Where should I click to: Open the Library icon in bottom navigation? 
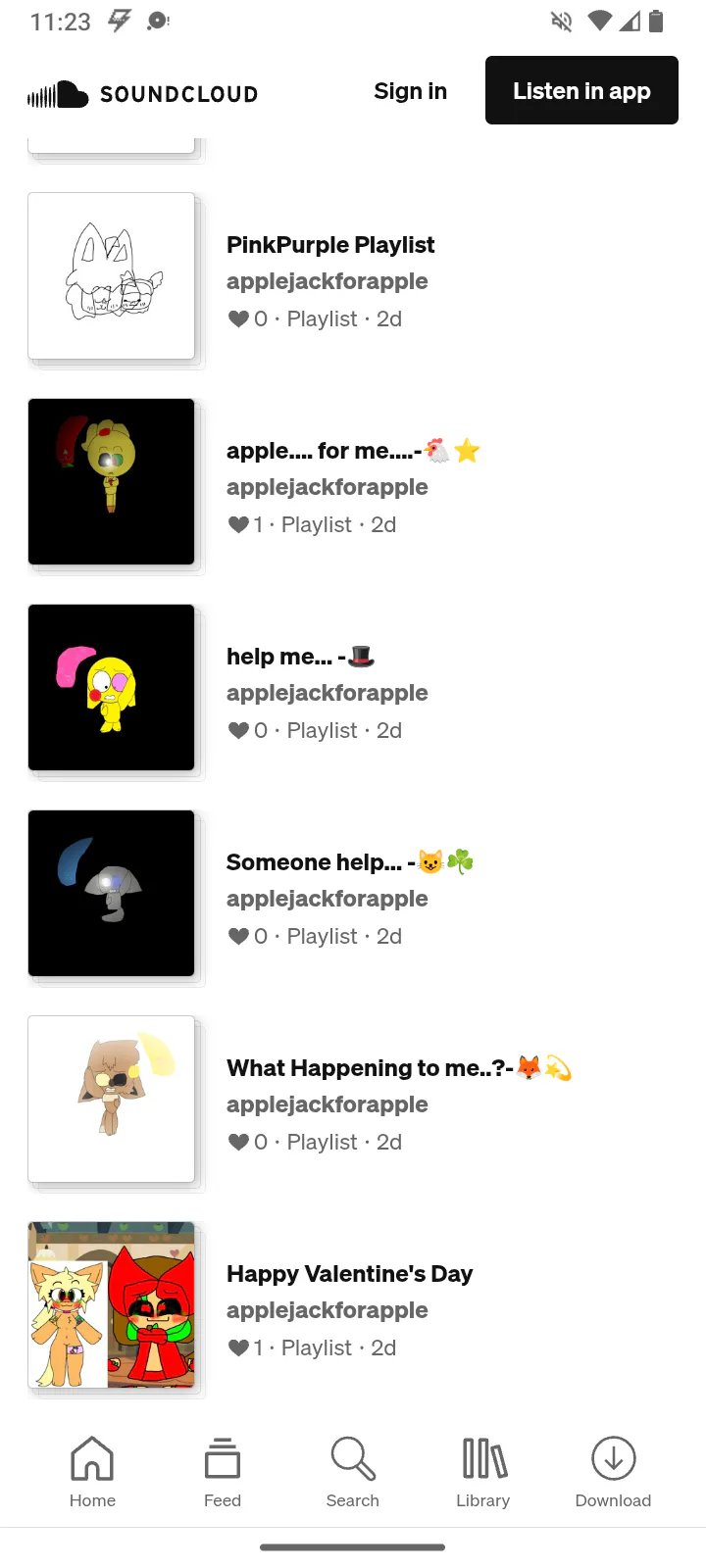click(x=483, y=1459)
